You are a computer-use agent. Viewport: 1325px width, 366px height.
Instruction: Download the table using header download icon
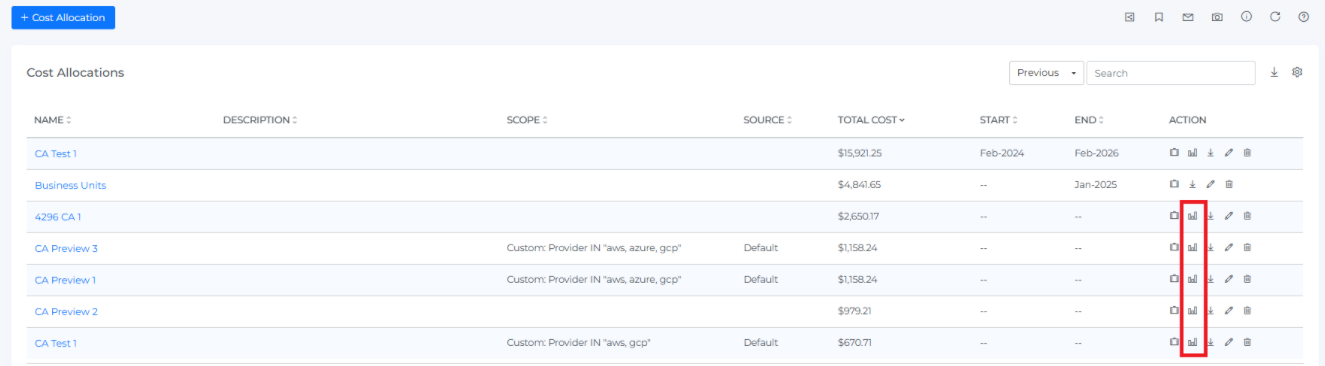[x=1274, y=72]
